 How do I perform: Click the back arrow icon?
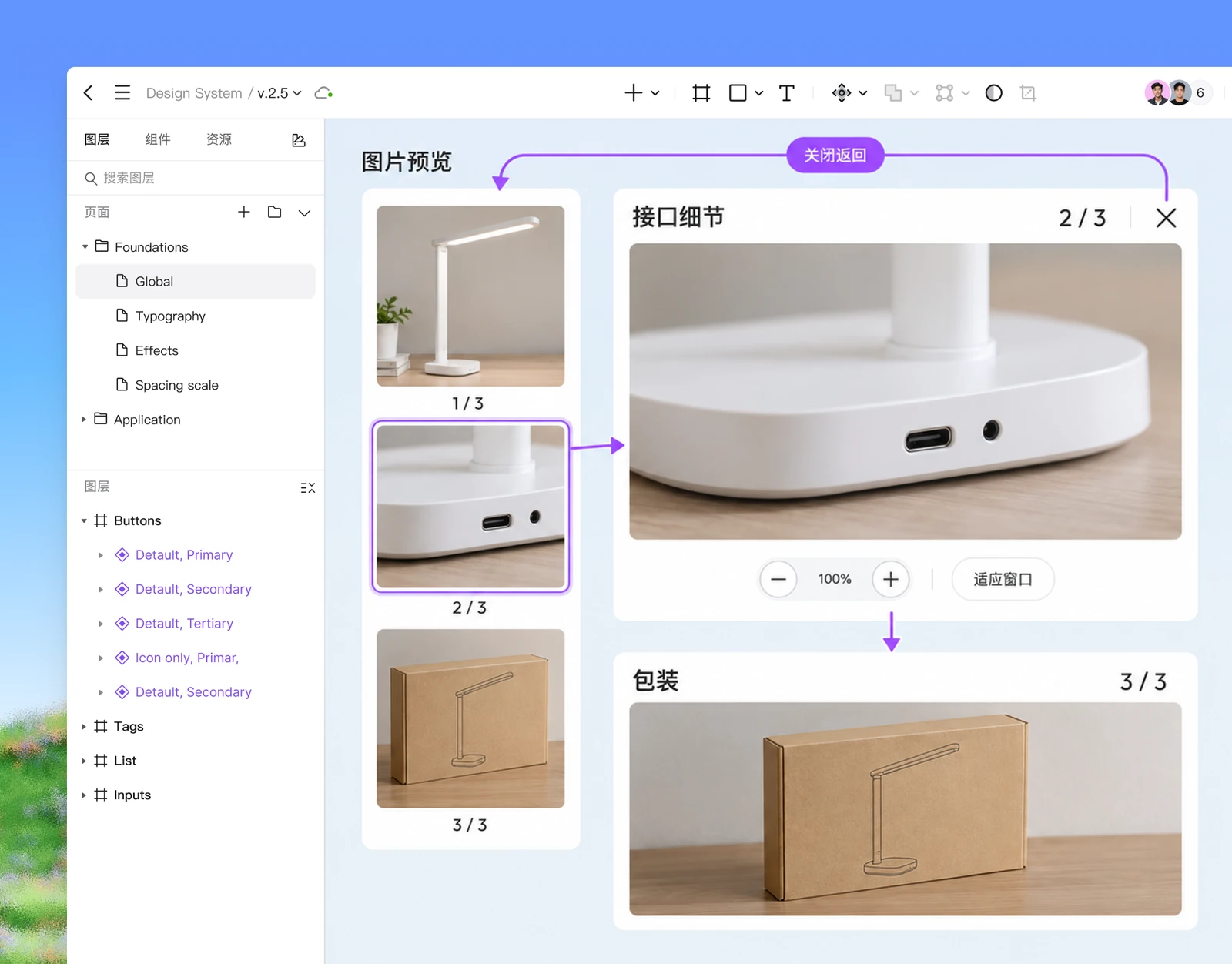(88, 92)
